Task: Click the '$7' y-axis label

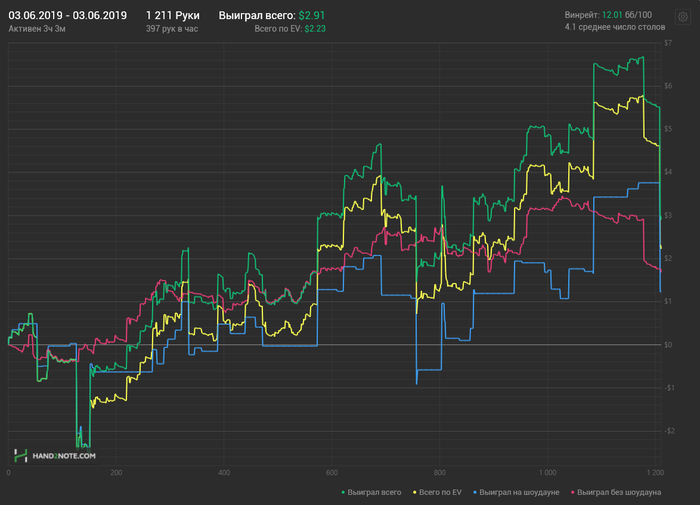Action: tap(668, 43)
